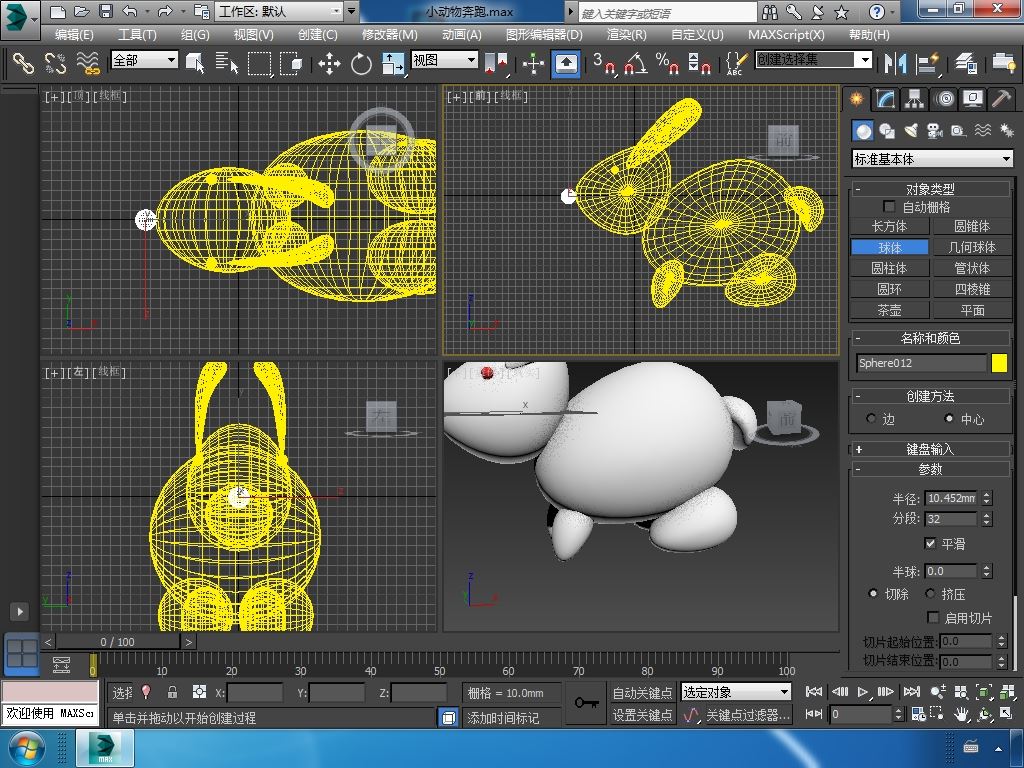Image resolution: width=1024 pixels, height=768 pixels.
Task: Toggle the selection lock padlock icon
Action: (172, 692)
